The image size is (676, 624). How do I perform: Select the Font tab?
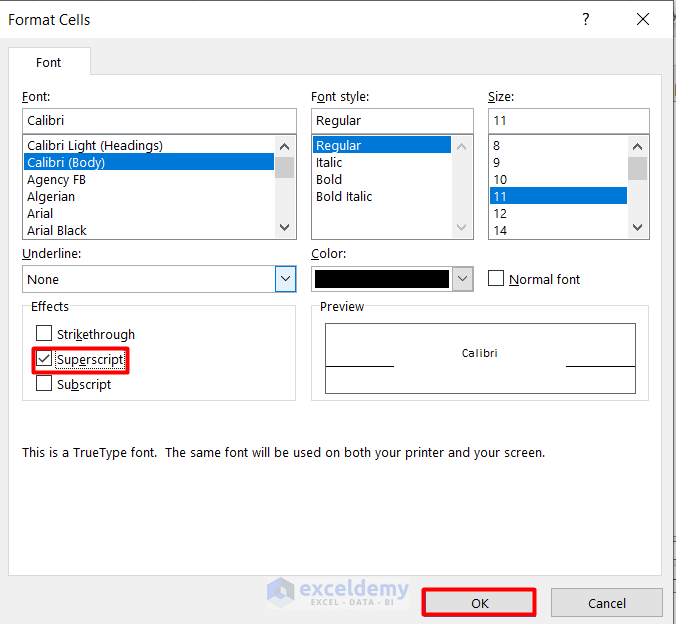49,62
